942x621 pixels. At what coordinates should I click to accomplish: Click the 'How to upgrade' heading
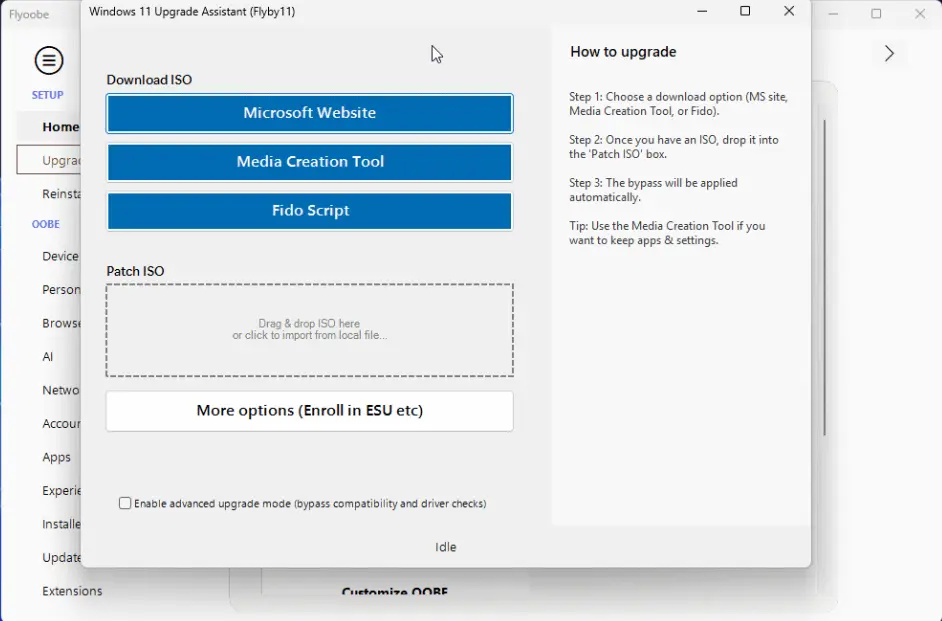point(623,52)
